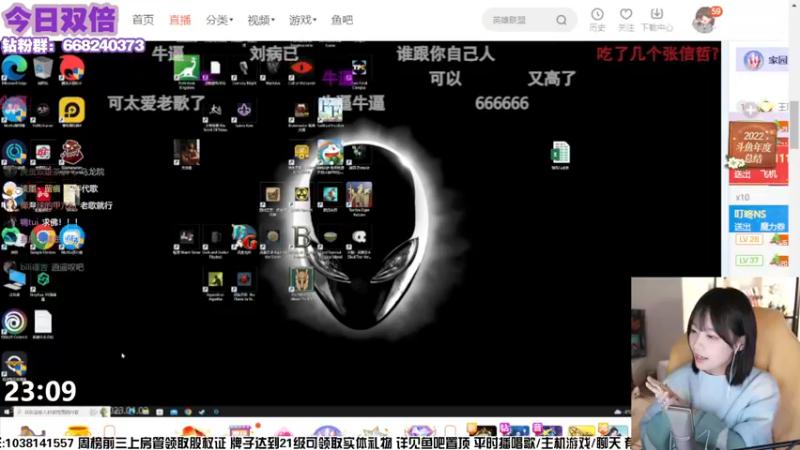The height and width of the screenshot is (450, 800).
Task: Click 送出 on the 叮咚NS gift
Action: 742,227
